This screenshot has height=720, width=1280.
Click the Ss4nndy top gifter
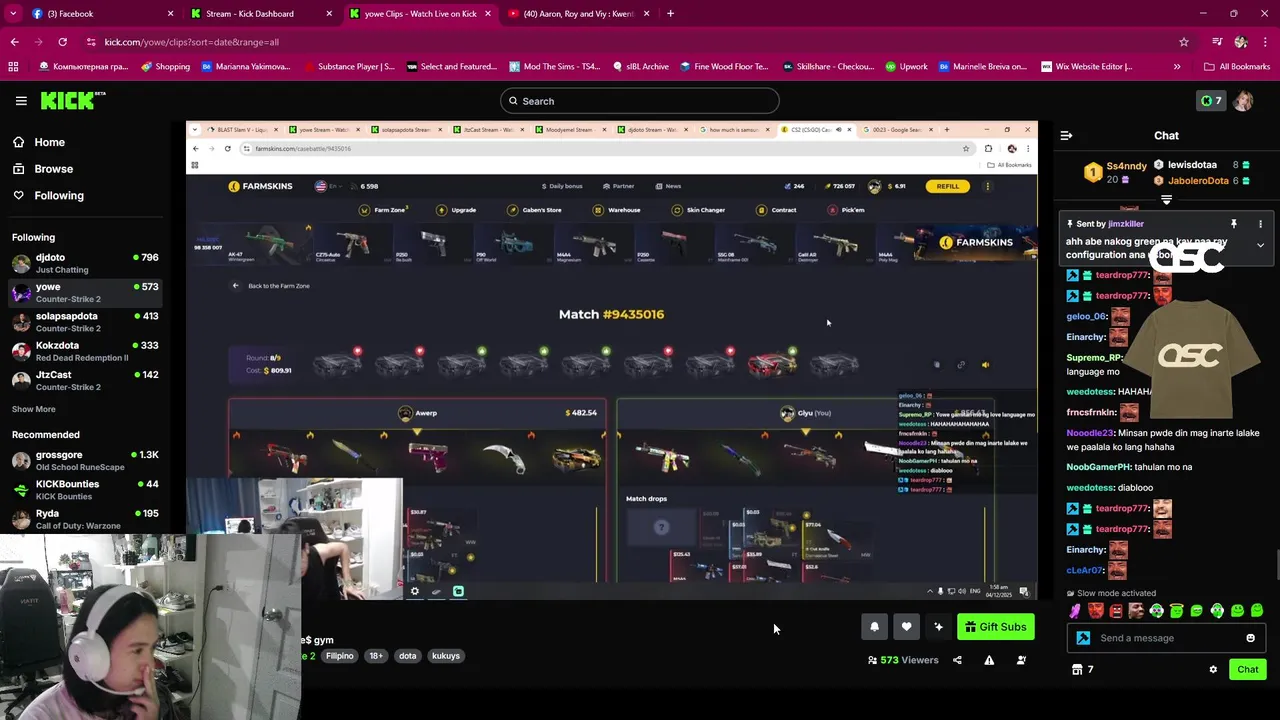pos(1116,171)
